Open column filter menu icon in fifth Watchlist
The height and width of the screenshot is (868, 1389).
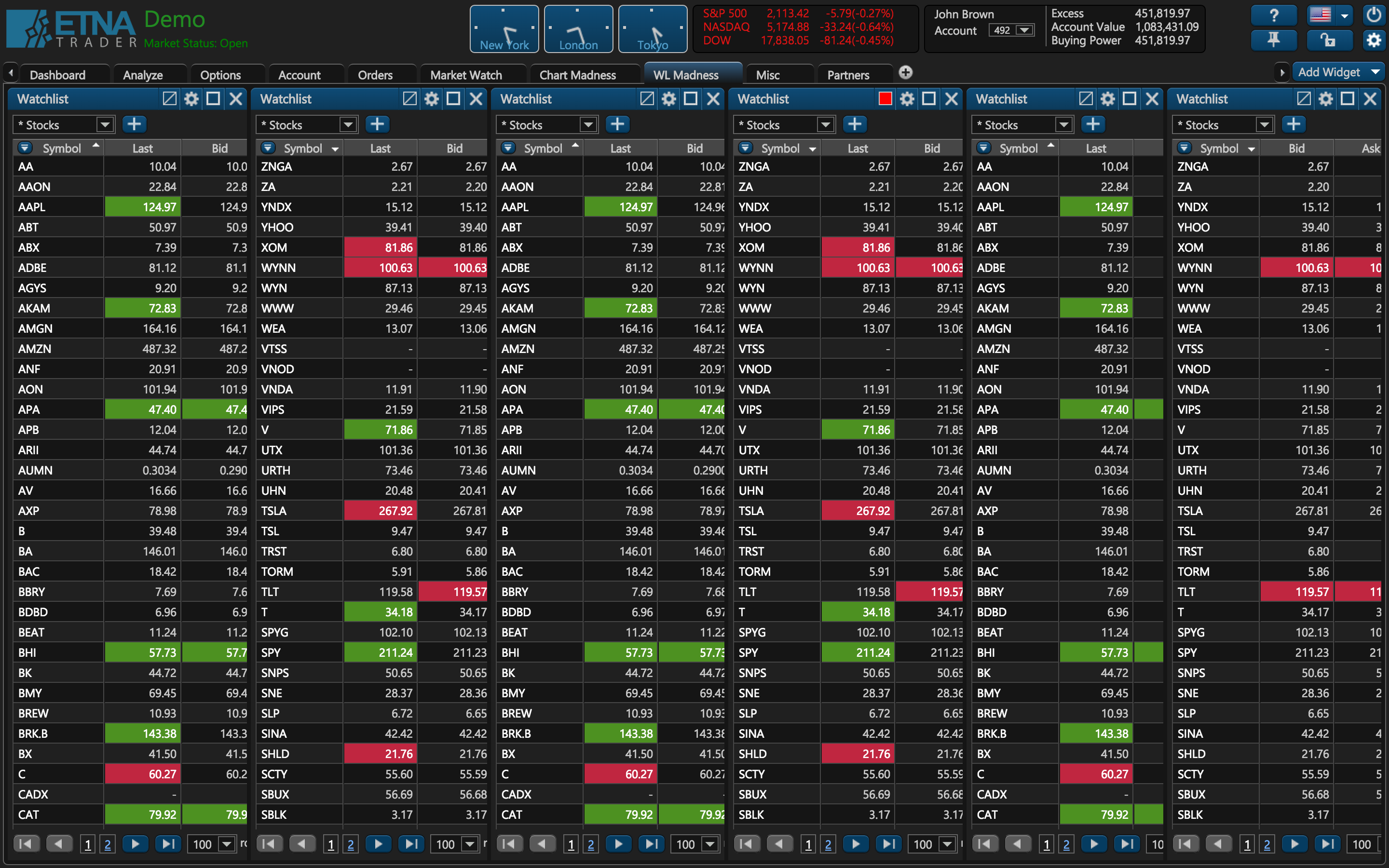[x=984, y=148]
